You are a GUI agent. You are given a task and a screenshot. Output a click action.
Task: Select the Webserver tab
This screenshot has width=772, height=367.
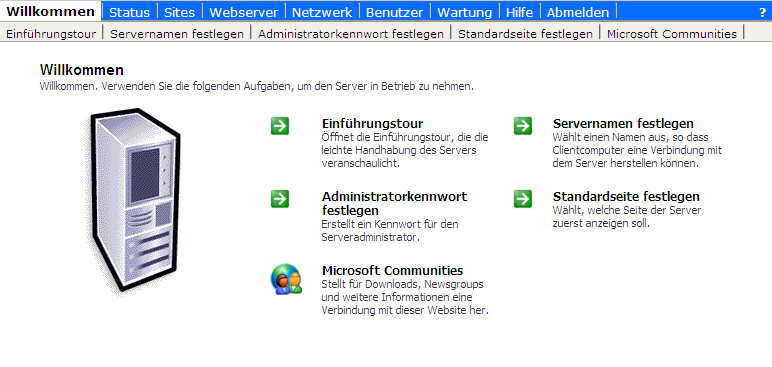243,12
